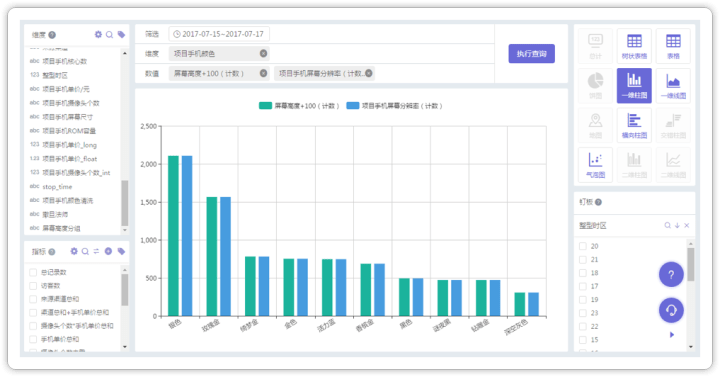The height and width of the screenshot is (377, 720).
Task: Open settings gear in 维度 panel header
Action: 98,34
